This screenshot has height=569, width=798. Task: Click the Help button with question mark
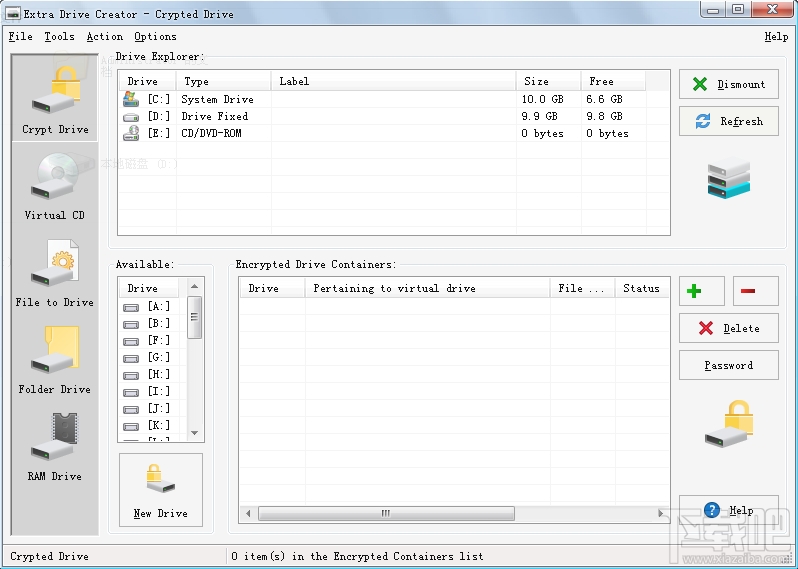pos(729,510)
